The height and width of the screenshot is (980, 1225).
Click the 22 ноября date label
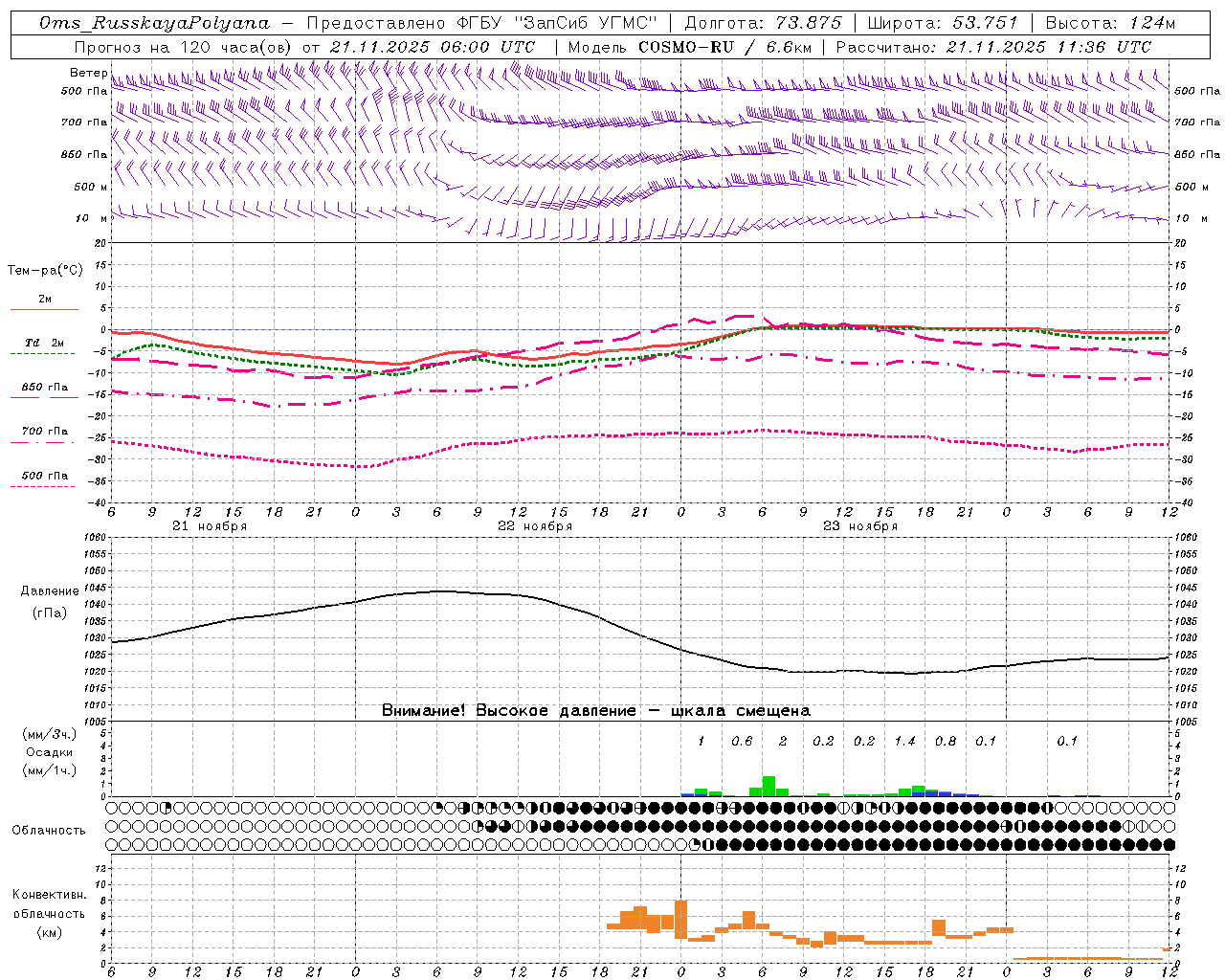535,526
